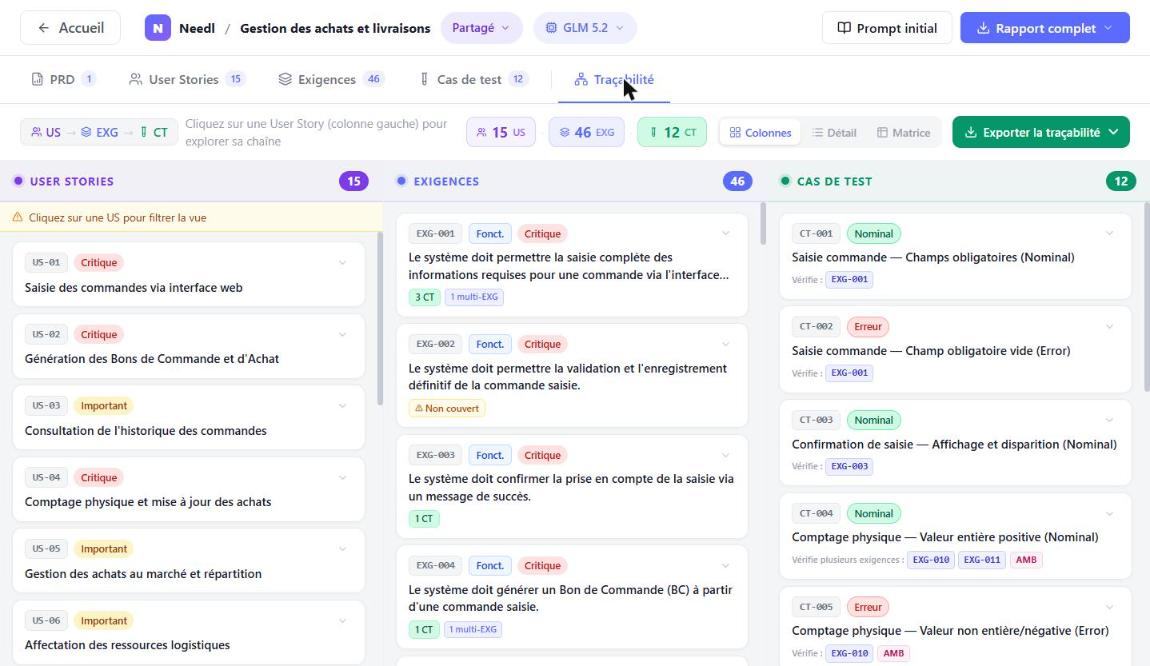Click the 1 multi-EXG badge on EXG-004
Image resolution: width=1150 pixels, height=666 pixels.
pos(473,629)
